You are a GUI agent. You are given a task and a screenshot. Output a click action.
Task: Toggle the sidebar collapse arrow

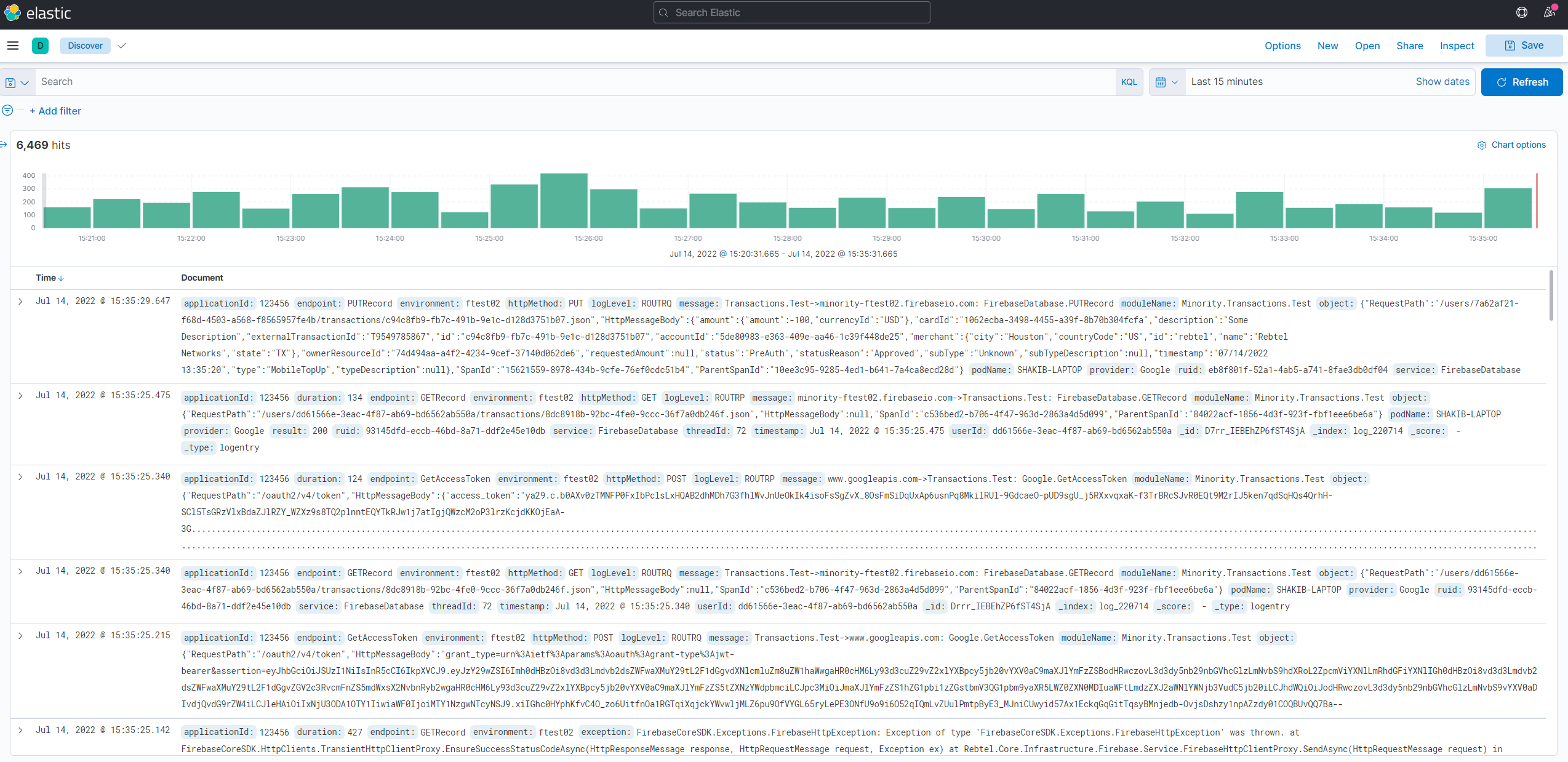[4, 145]
